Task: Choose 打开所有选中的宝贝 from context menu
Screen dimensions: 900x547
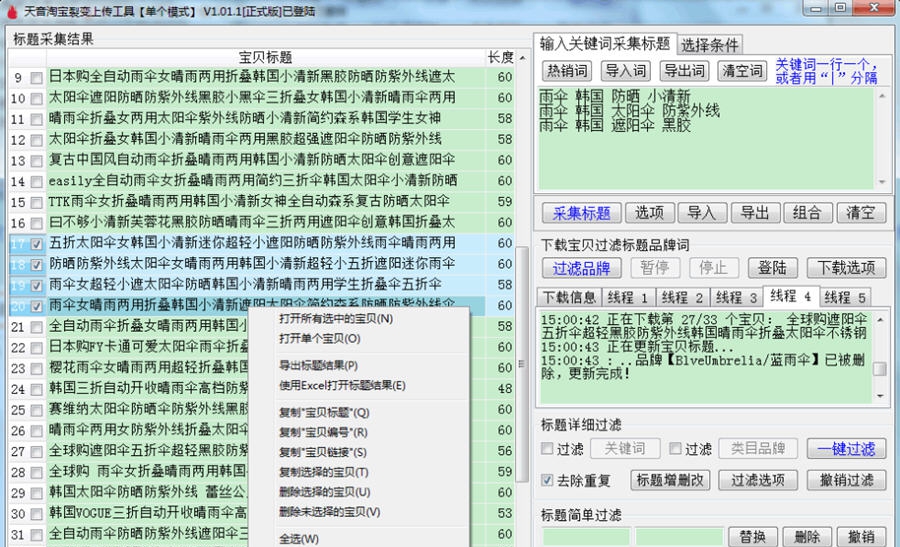Action: pyautogui.click(x=335, y=319)
